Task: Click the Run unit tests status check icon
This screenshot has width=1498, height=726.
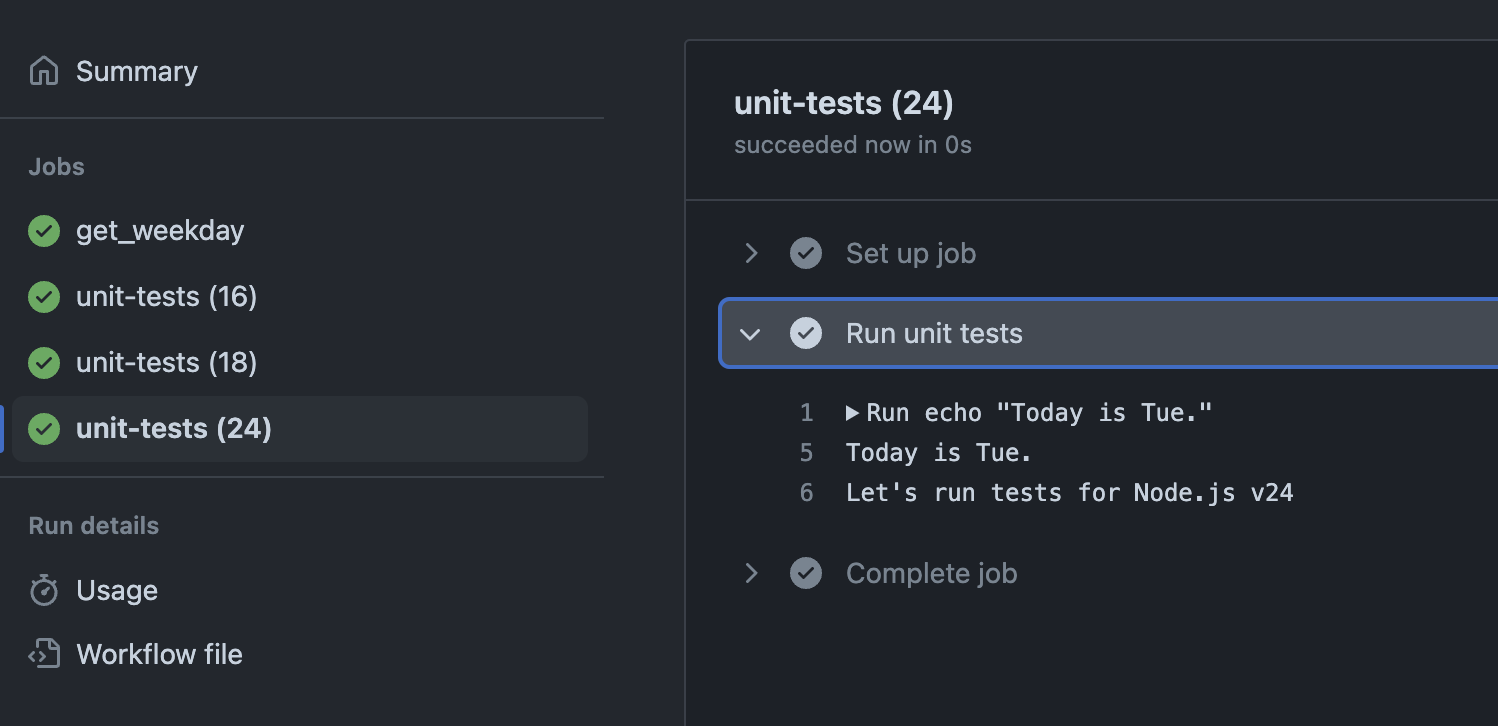Action: (806, 333)
